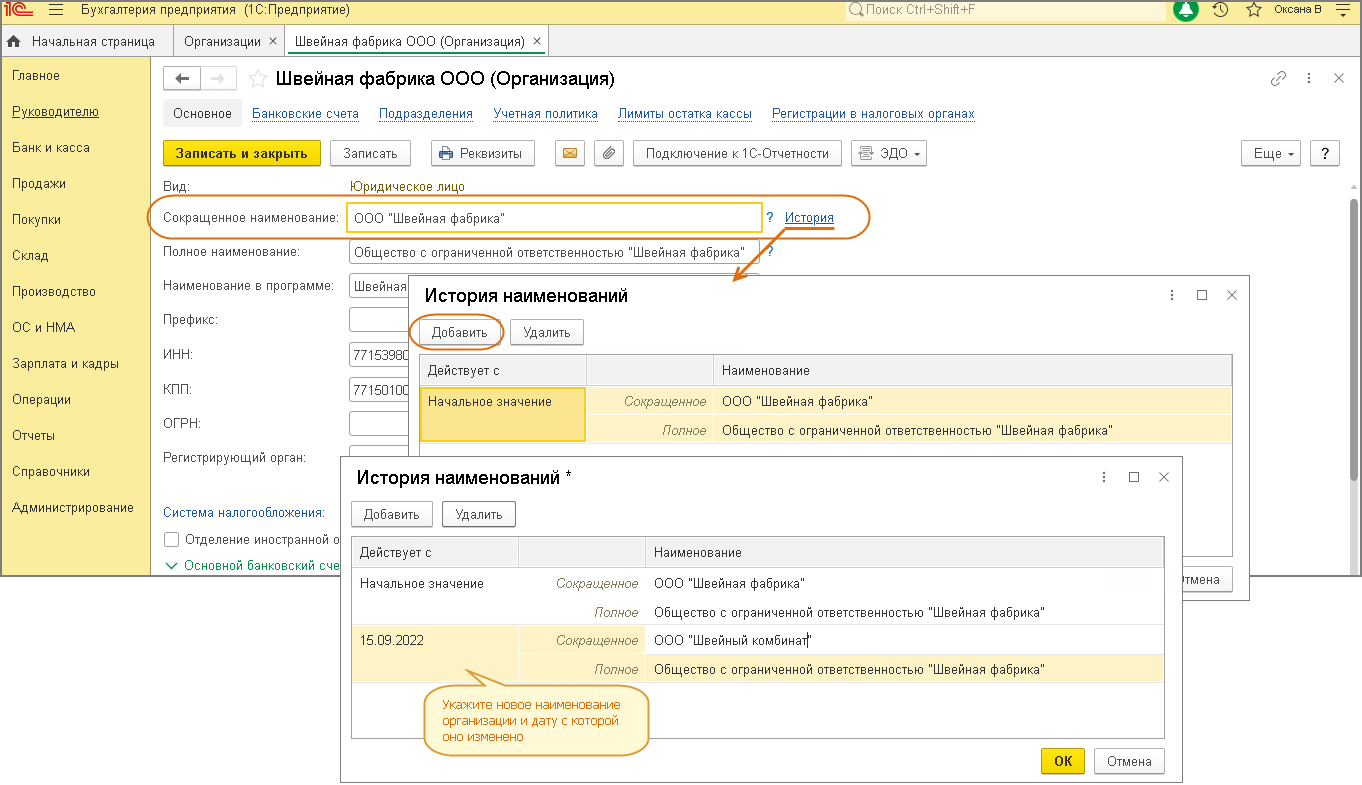The width and height of the screenshot is (1362, 785).
Task: Switch to Подразделения link tab
Action: [x=426, y=114]
